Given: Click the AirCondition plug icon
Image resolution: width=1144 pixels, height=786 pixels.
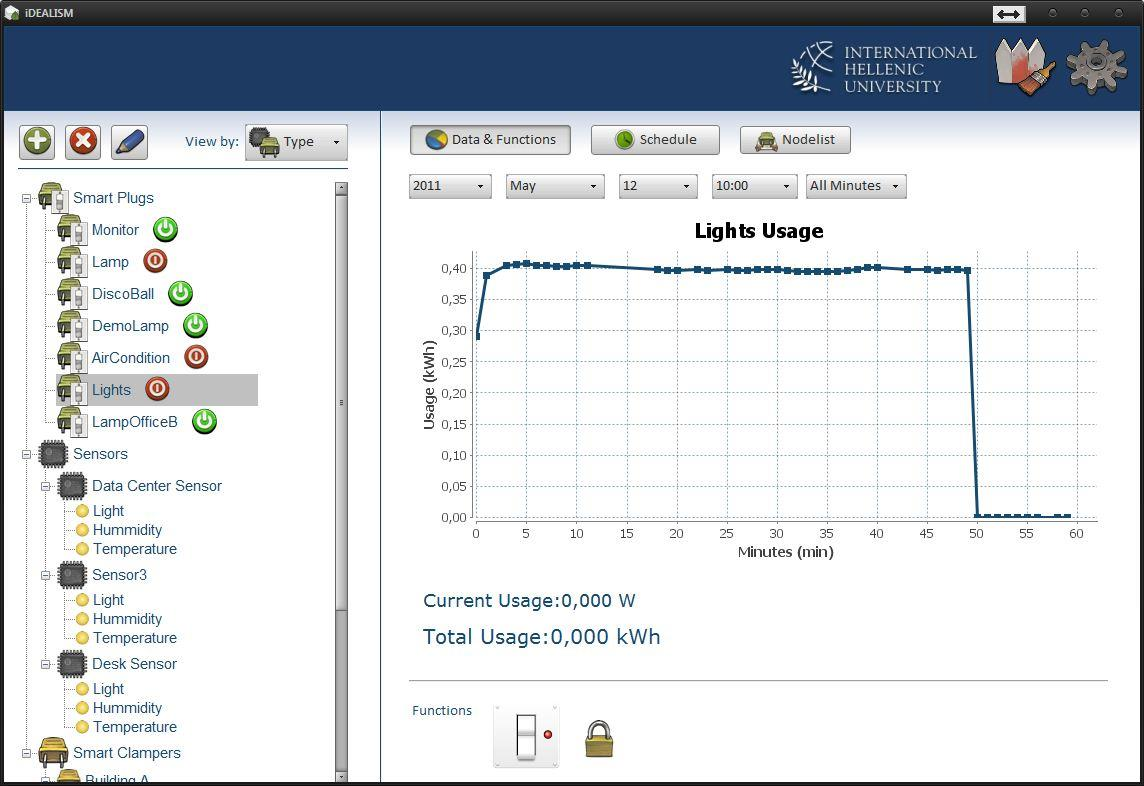Looking at the screenshot, I should click(x=72, y=358).
